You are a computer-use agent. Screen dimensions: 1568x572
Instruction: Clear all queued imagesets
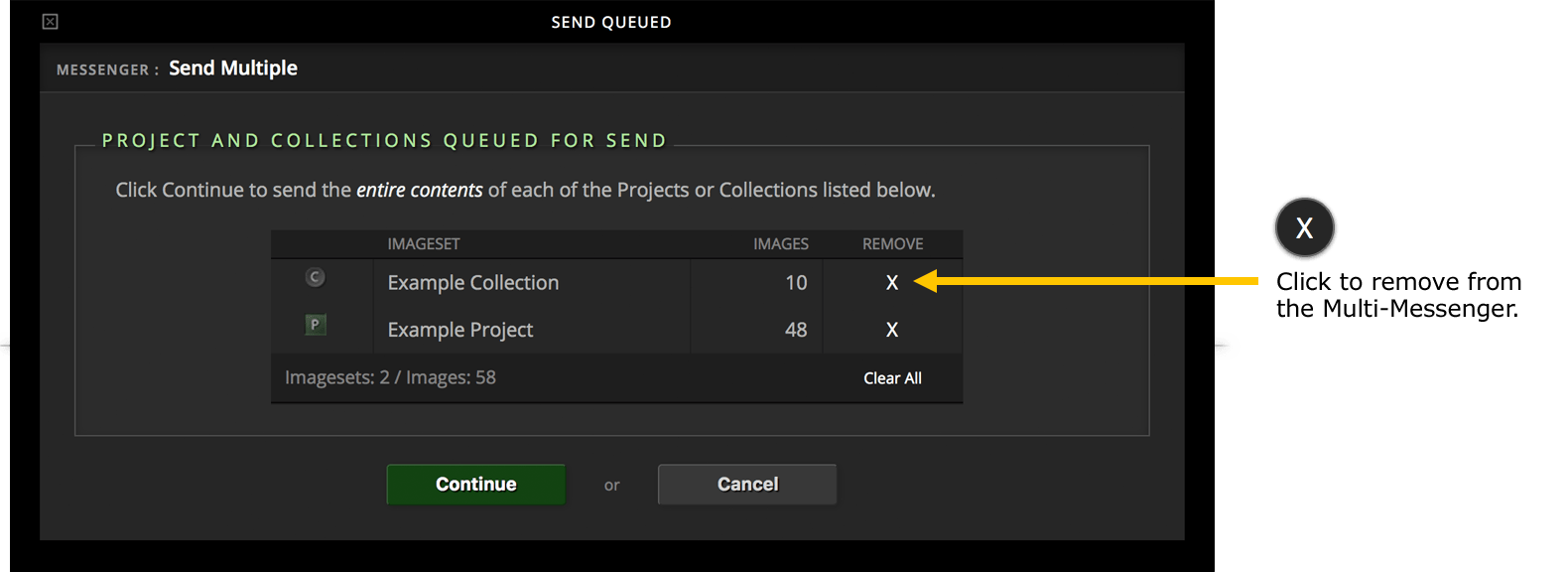[x=892, y=378]
